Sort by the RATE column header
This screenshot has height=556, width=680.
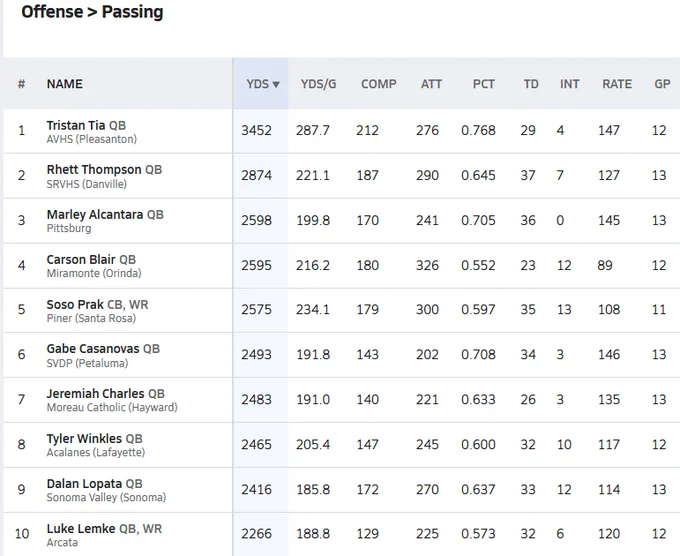tap(617, 84)
